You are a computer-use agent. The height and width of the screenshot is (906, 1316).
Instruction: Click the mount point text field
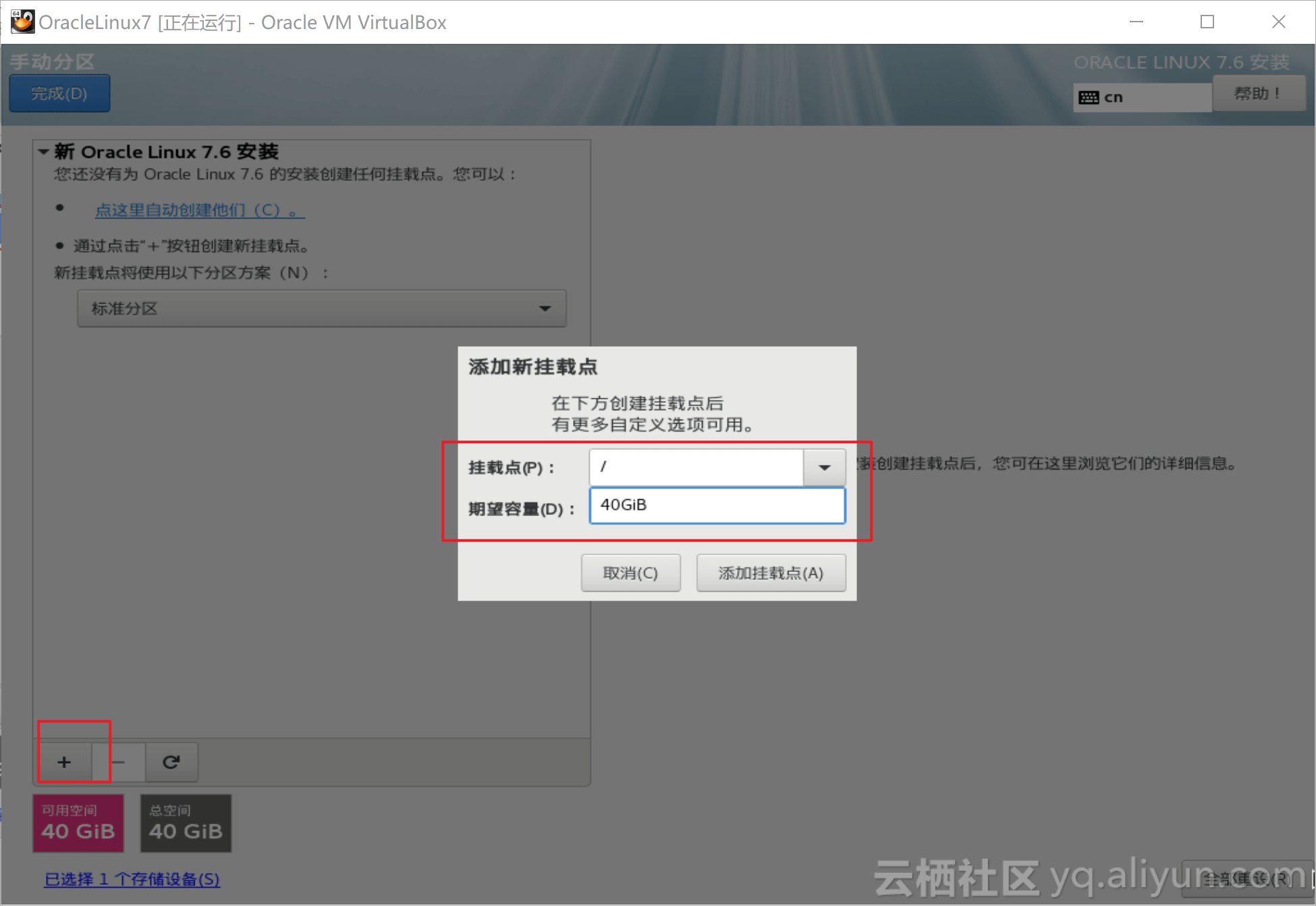(695, 468)
